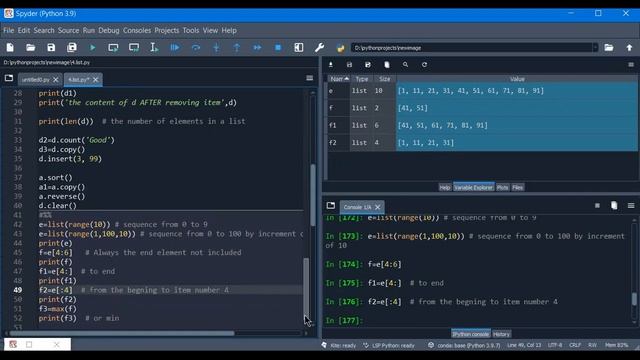The image size is (640, 360).
Task: Click the conda base Python environment status
Action: tap(464, 345)
